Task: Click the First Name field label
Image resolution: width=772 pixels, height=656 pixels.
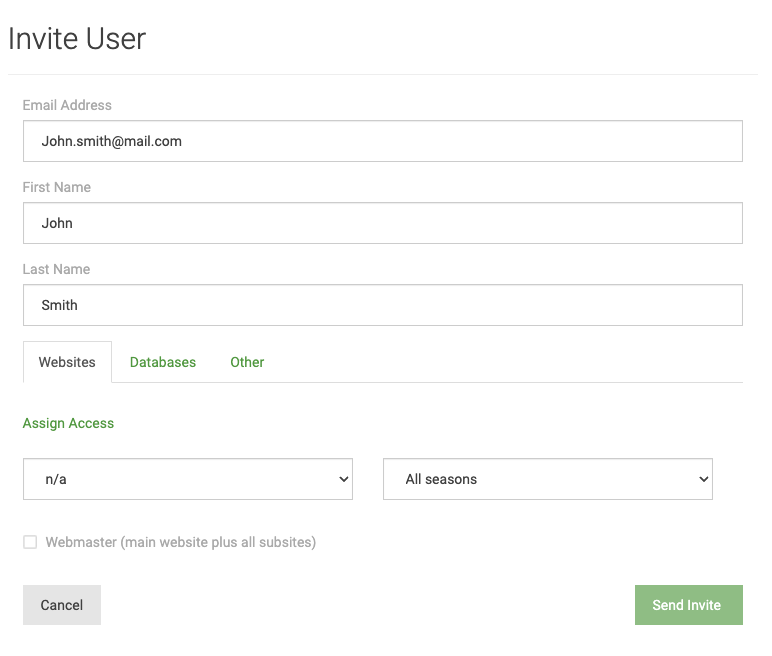Action: click(x=57, y=187)
